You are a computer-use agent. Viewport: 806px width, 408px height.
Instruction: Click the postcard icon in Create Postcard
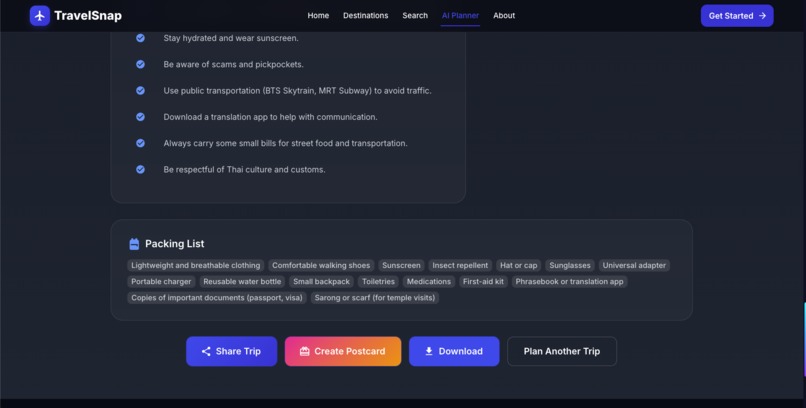pos(305,351)
